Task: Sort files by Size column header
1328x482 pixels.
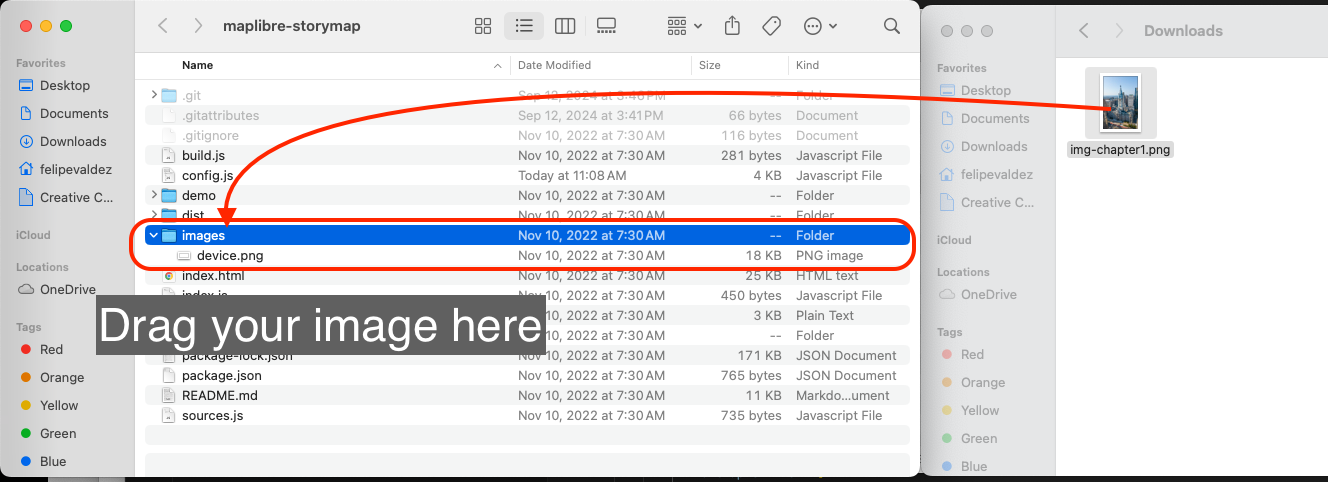Action: pos(710,65)
